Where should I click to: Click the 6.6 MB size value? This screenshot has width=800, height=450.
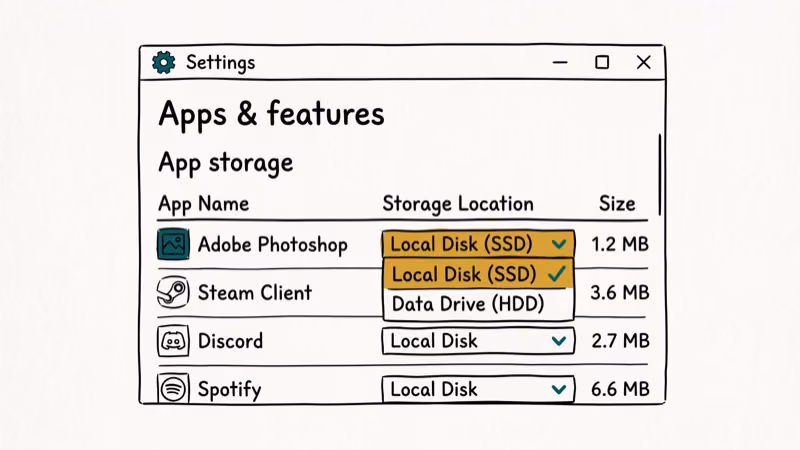(620, 389)
